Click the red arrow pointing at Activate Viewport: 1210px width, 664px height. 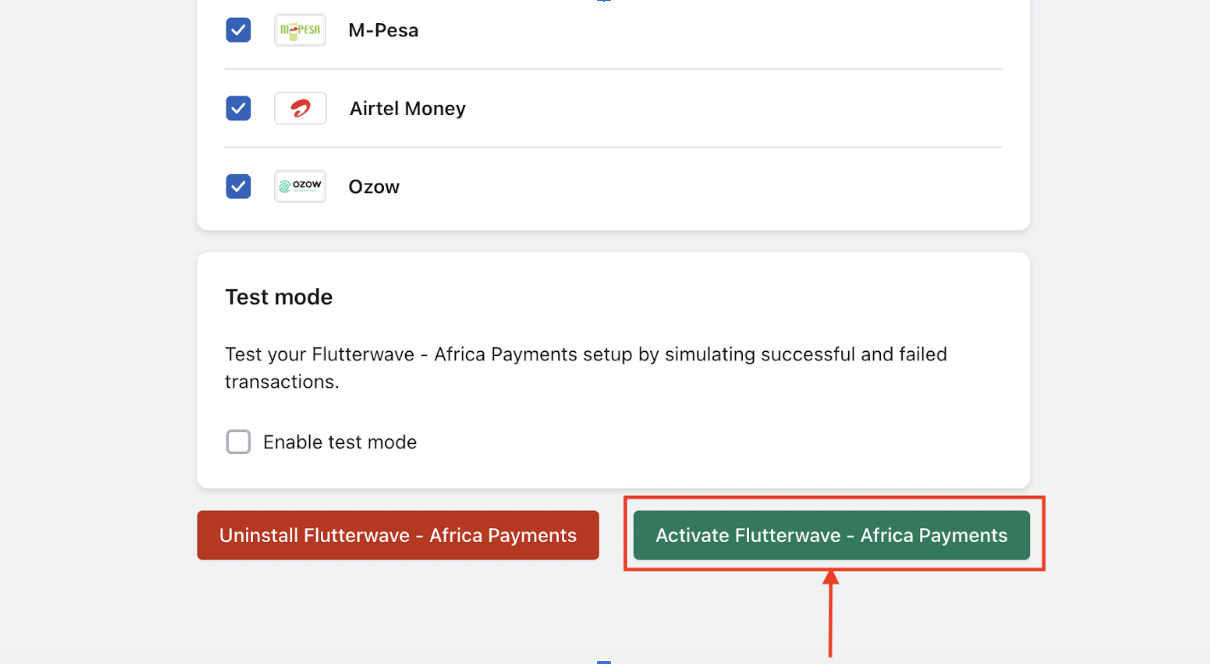point(830,613)
